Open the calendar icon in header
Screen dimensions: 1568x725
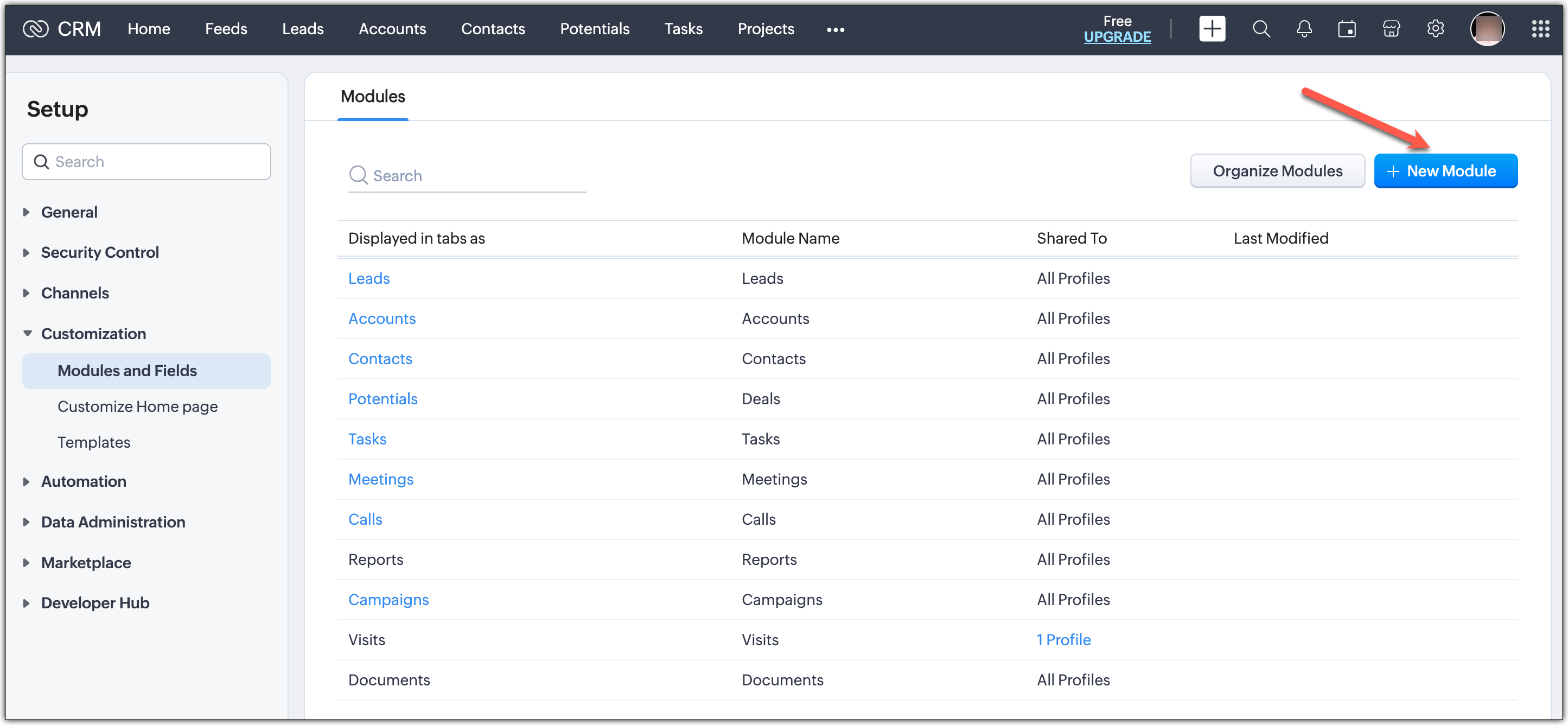[x=1347, y=29]
